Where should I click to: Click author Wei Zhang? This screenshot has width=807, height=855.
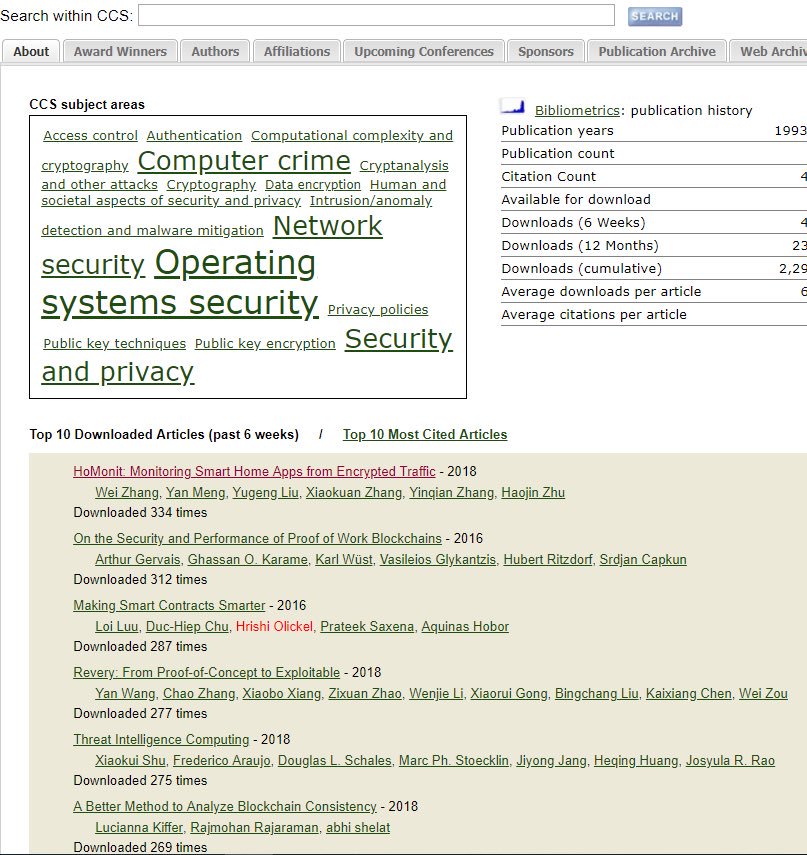pyautogui.click(x=127, y=492)
